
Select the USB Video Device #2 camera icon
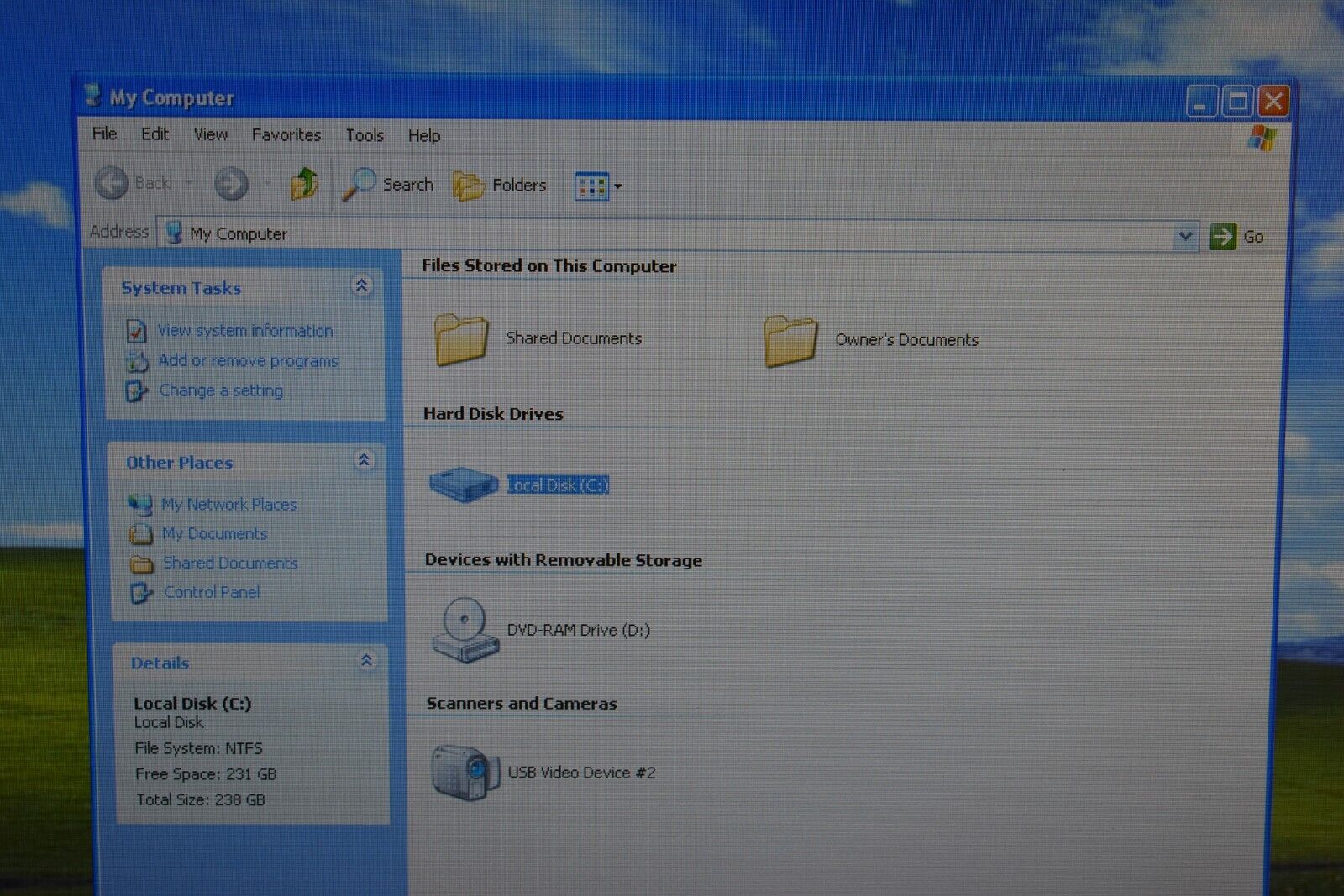coord(465,772)
